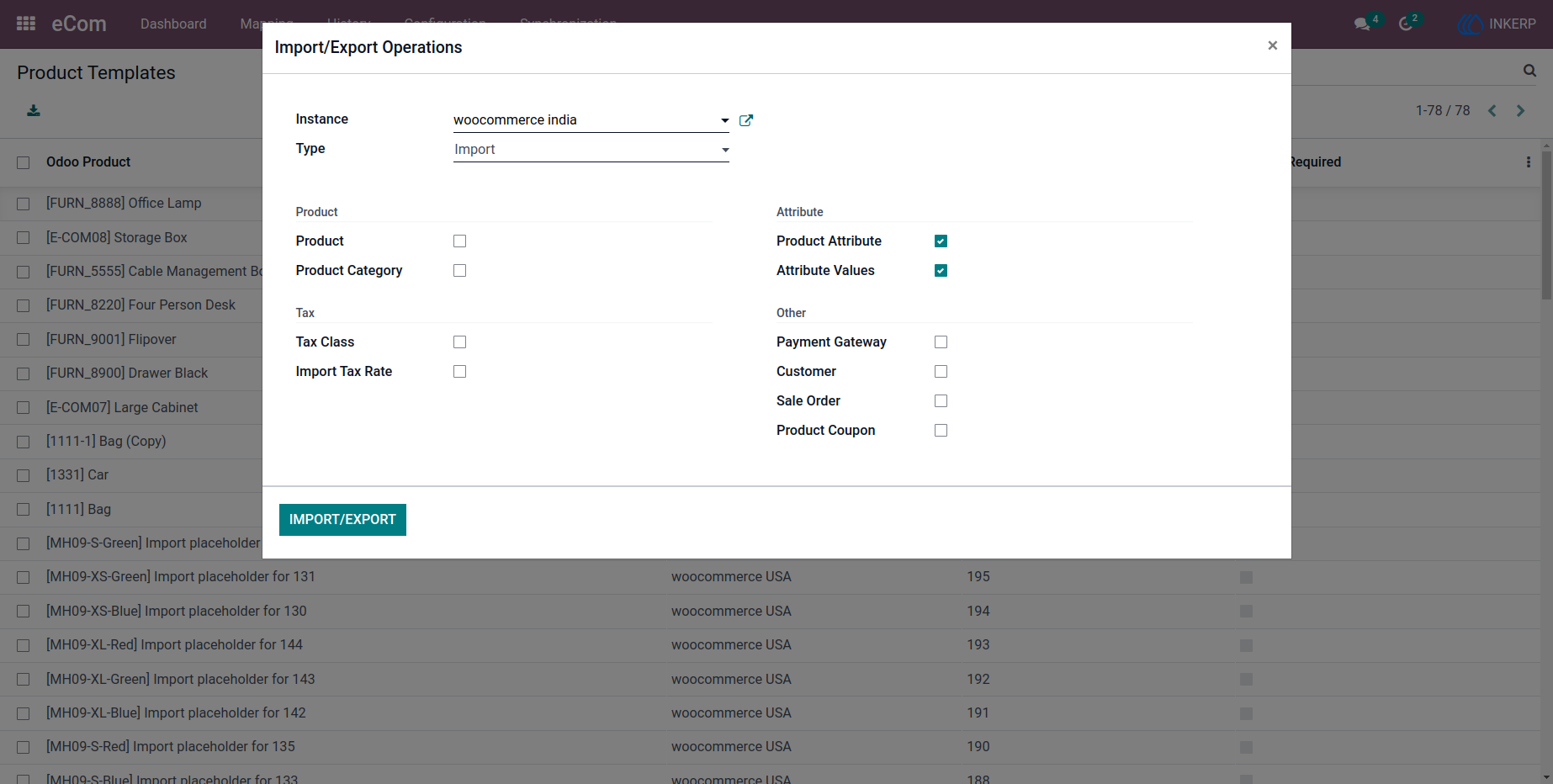This screenshot has width=1553, height=784.
Task: Expand the Instance dropdown arrow
Action: (x=724, y=120)
